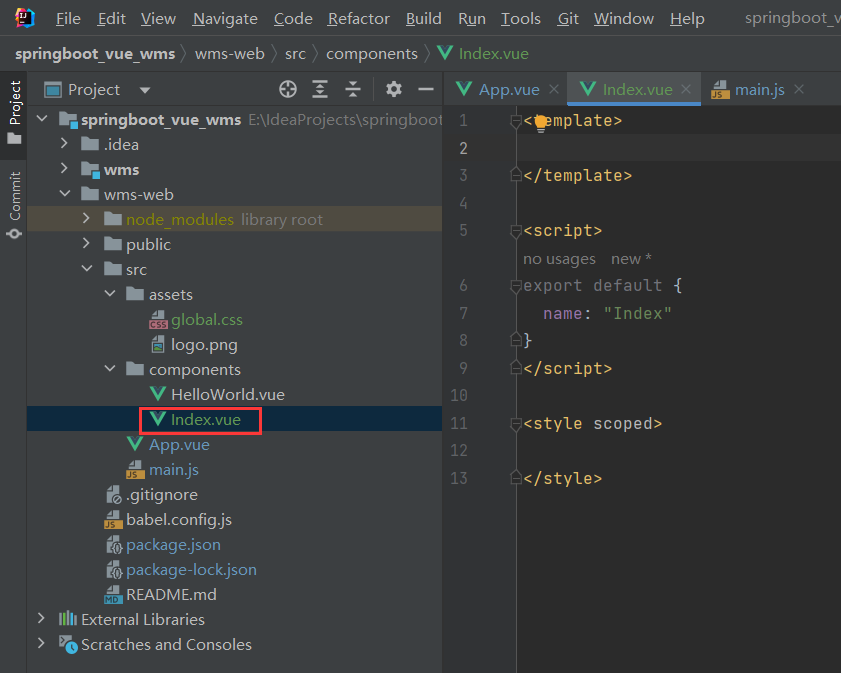Viewport: 841px width, 673px height.
Task: Select the main.js file icon in the tree
Action: pyautogui.click(x=133, y=470)
